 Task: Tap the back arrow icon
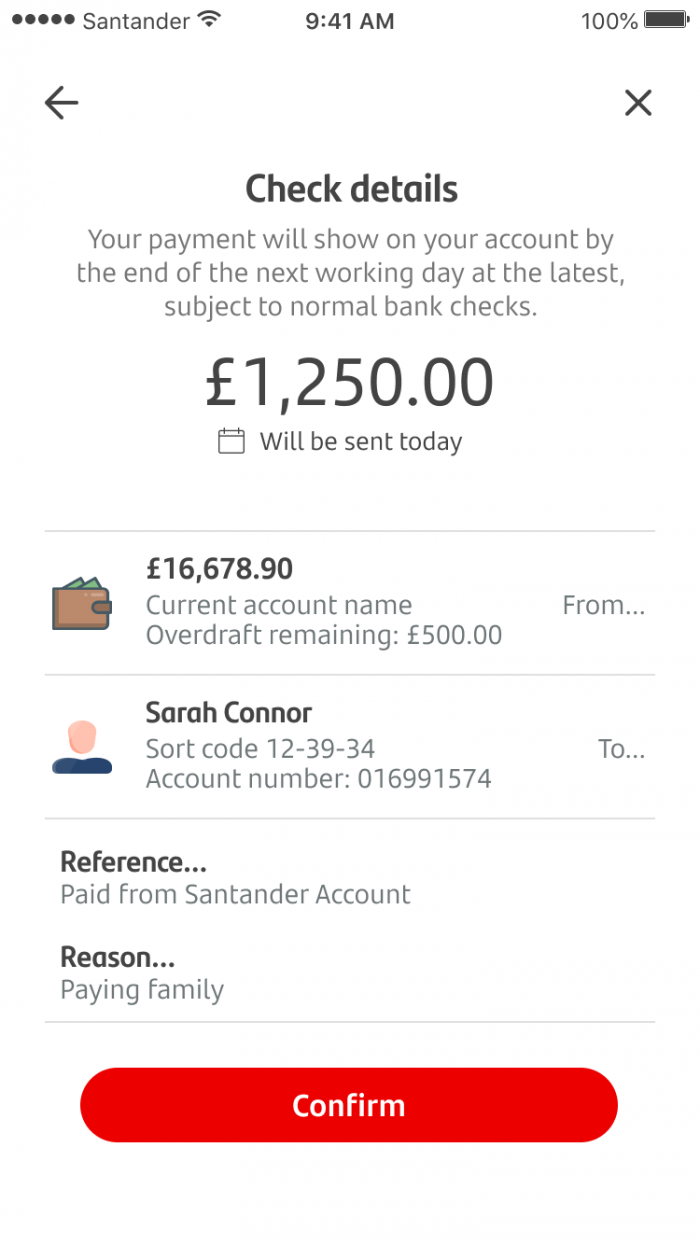click(61, 102)
